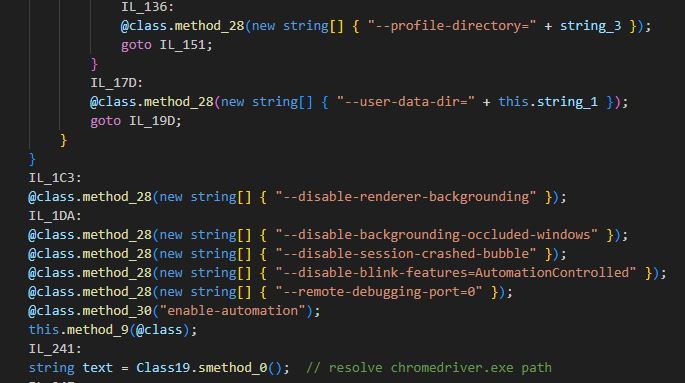The height and width of the screenshot is (383, 685).
Task: Click the blue closing brace above IL_1C3
Action: (32, 159)
